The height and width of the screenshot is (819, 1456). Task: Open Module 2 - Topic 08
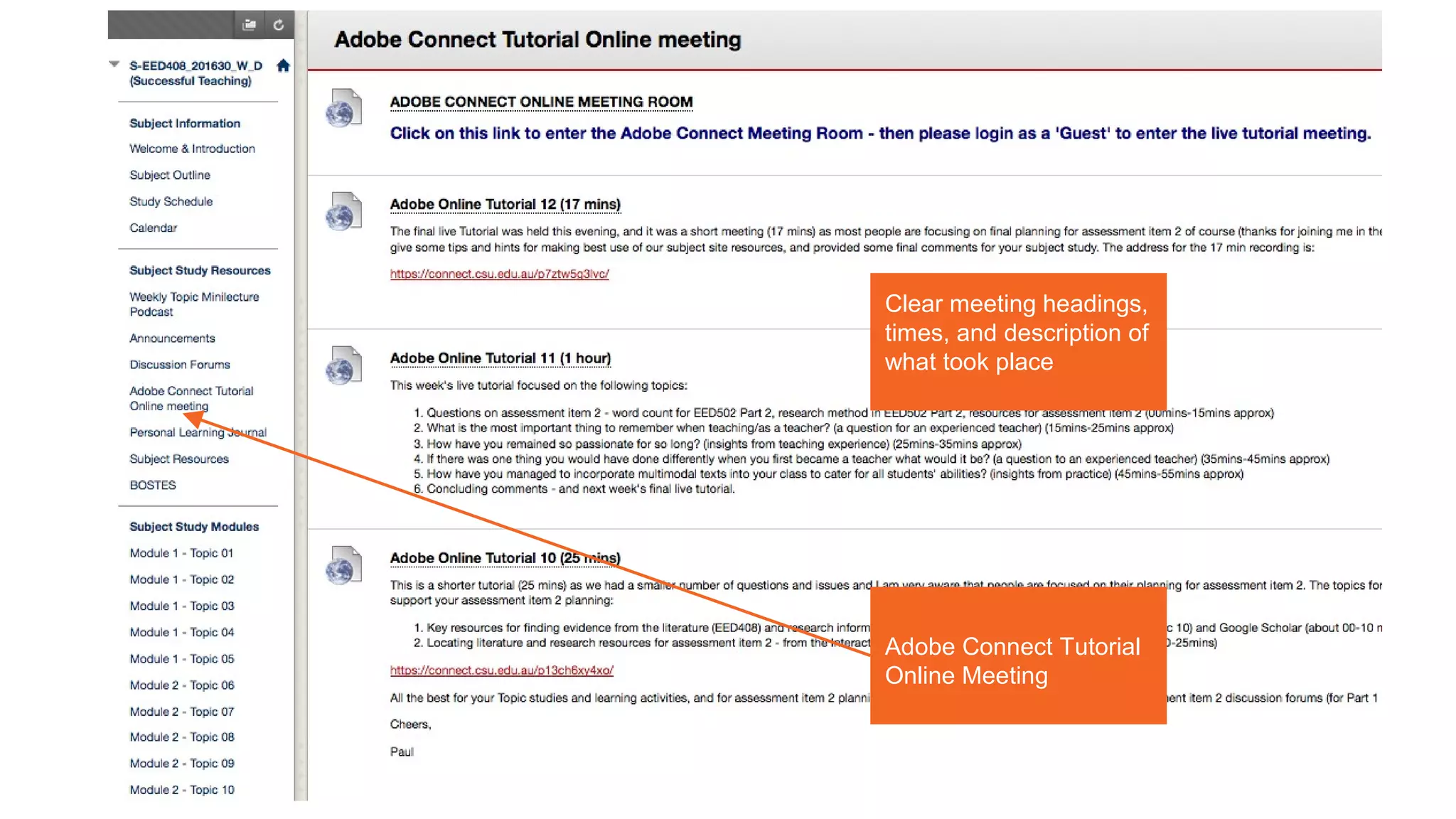click(x=181, y=737)
